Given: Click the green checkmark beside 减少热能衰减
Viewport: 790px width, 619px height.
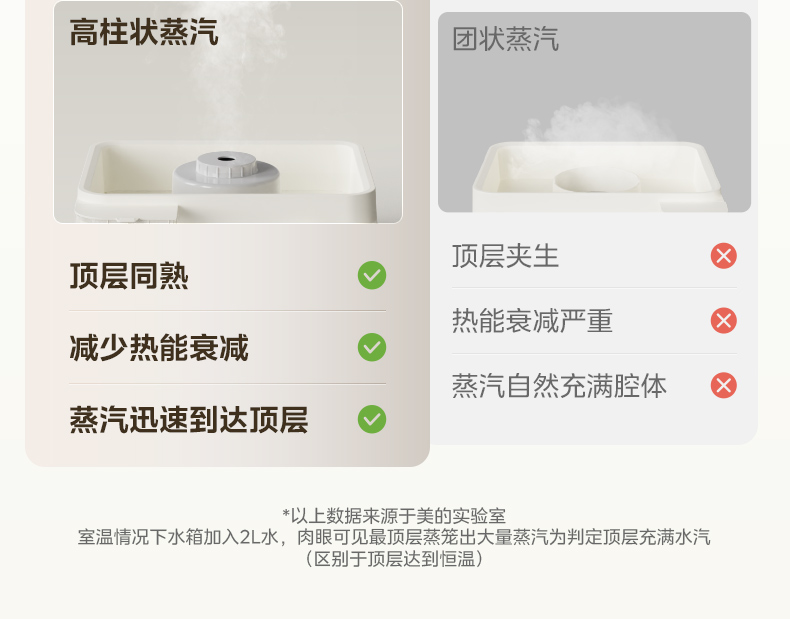Looking at the screenshot, I should (372, 348).
